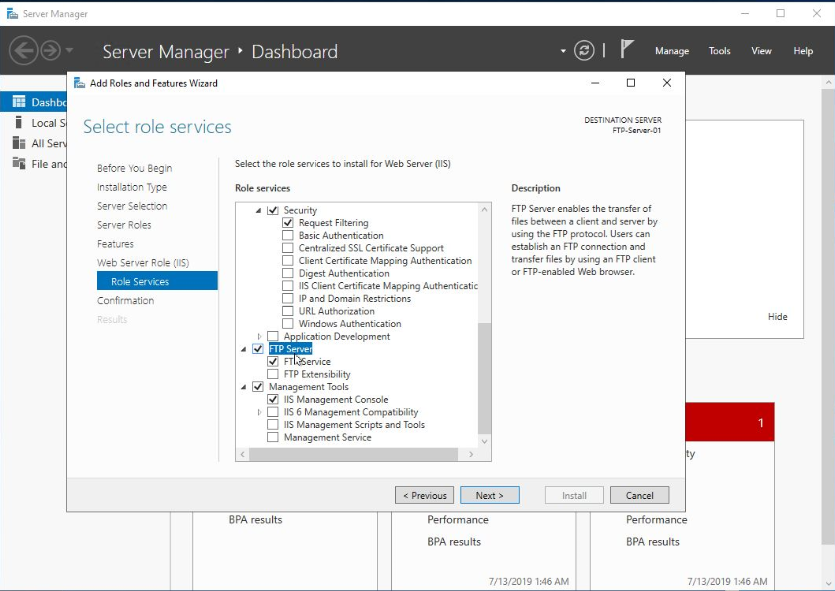This screenshot has width=835, height=591.
Task: Check IIS Management Scripts and Tools
Action: 273,424
